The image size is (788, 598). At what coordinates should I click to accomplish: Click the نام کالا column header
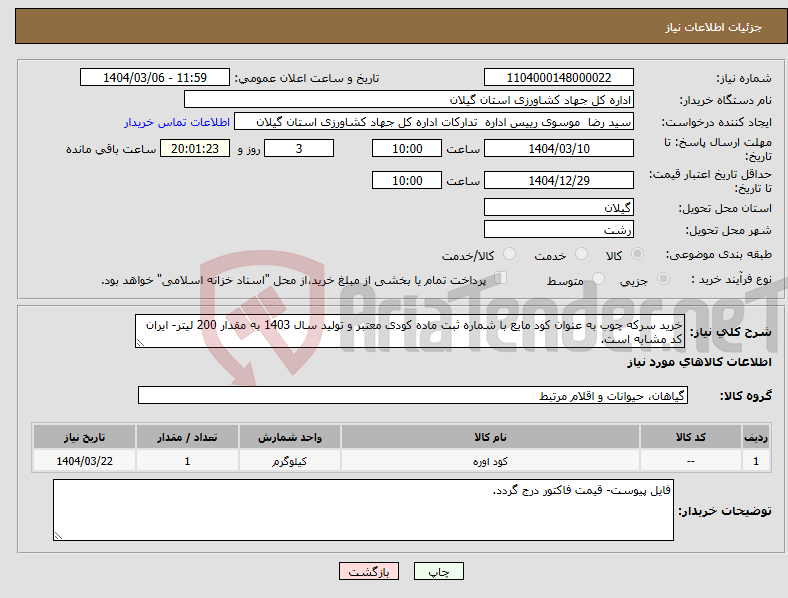[490, 437]
